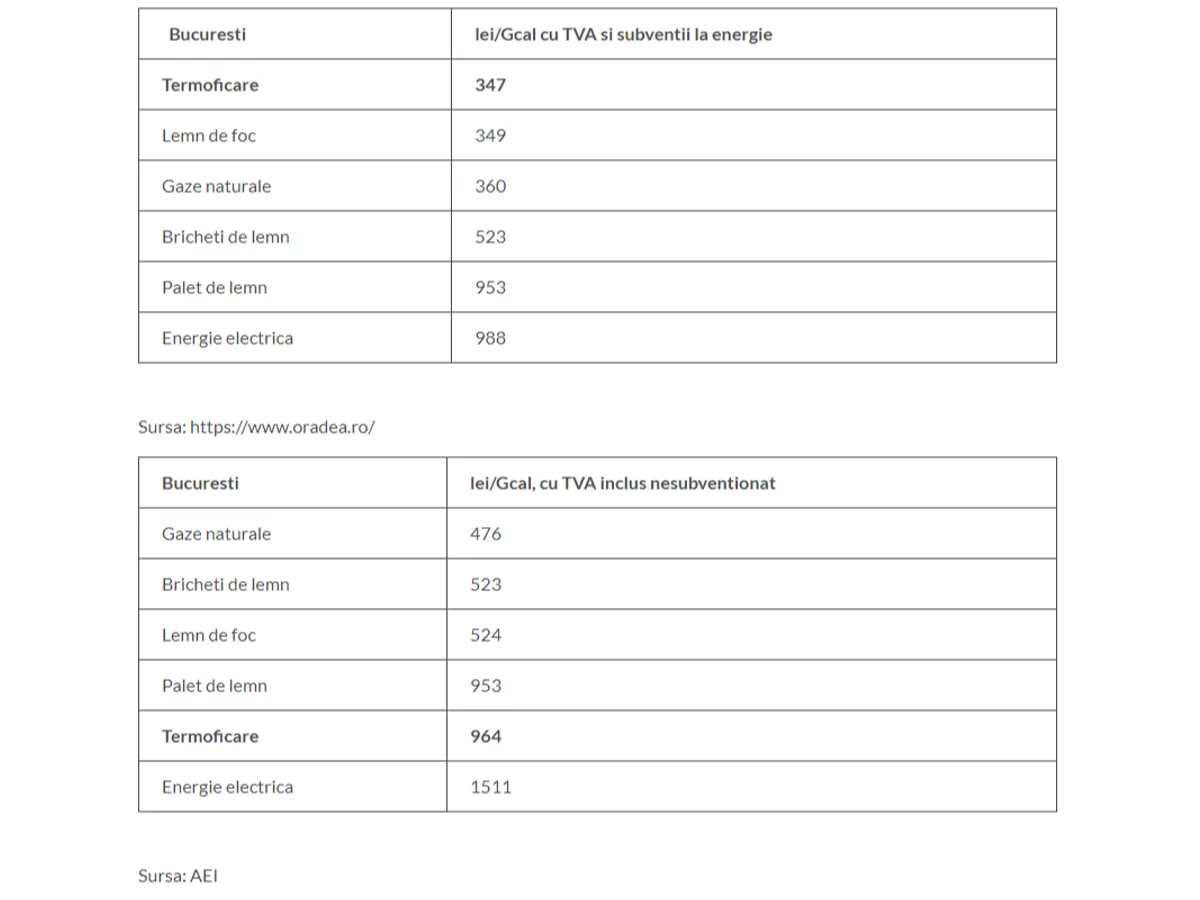Click "Gaze naturale" label beside 476

point(216,534)
